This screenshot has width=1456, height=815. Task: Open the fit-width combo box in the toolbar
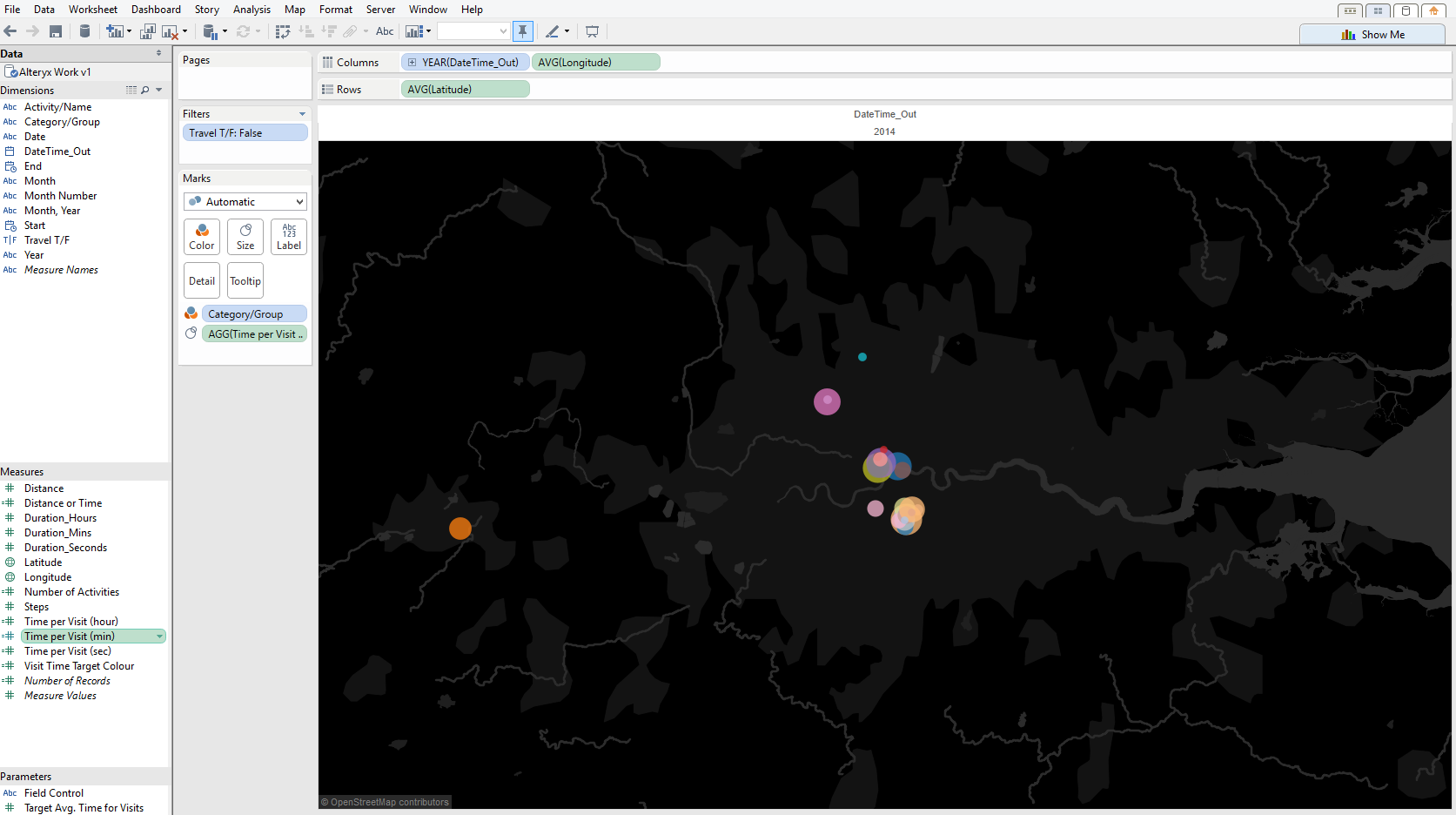(473, 31)
